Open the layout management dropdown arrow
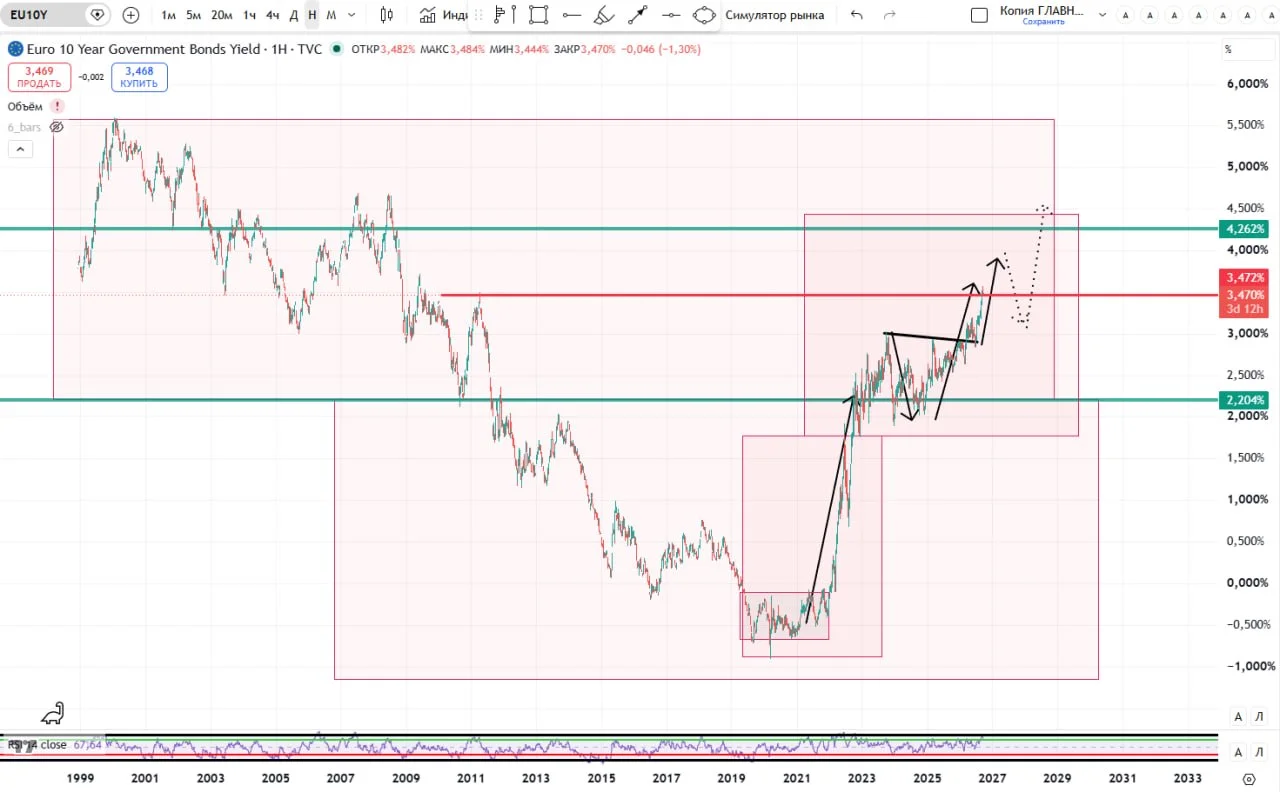Screen dimensions: 1280x792 click(x=1102, y=15)
